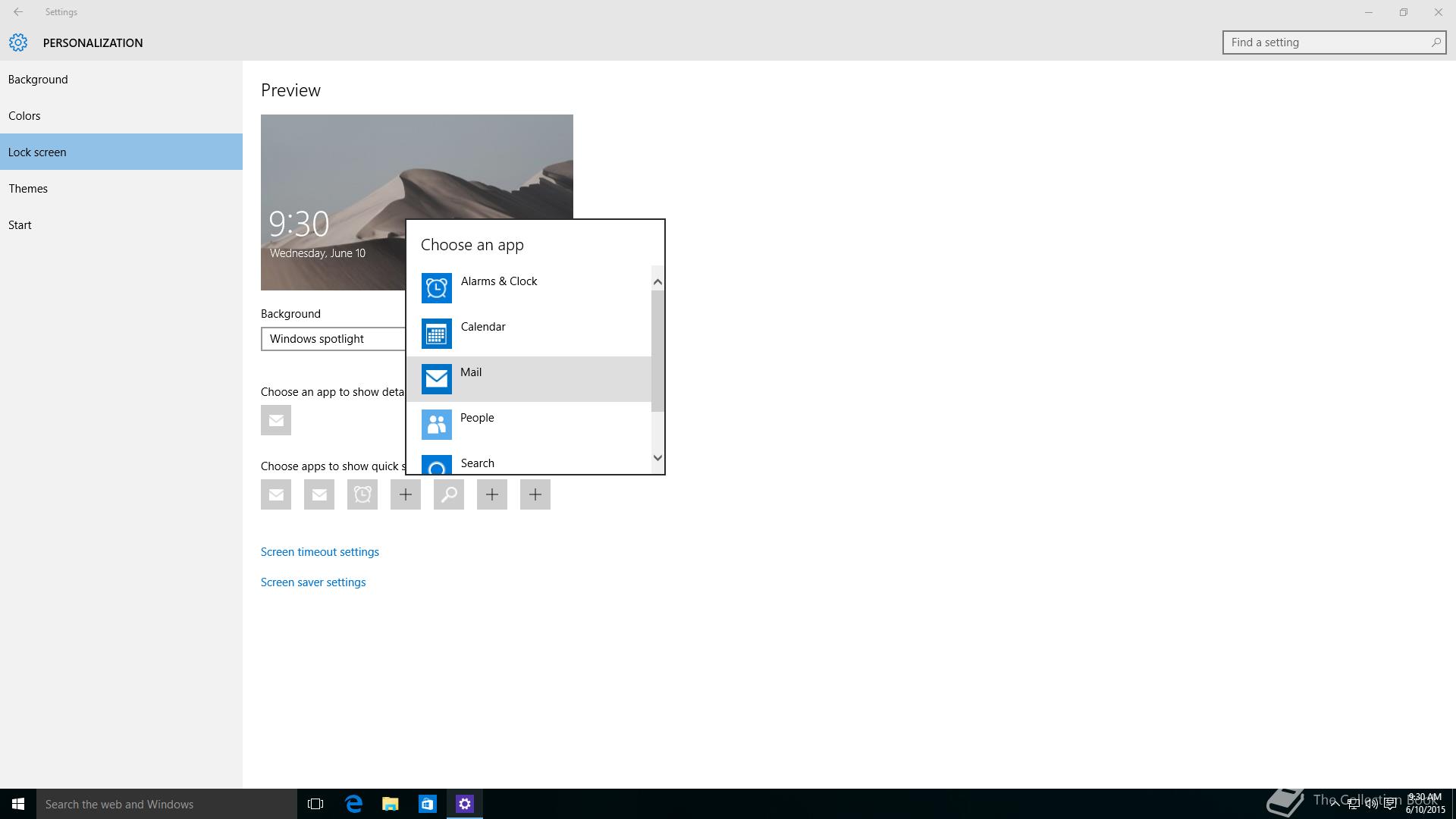Choose Mail from the app list
The height and width of the screenshot is (819, 1456).
click(529, 379)
